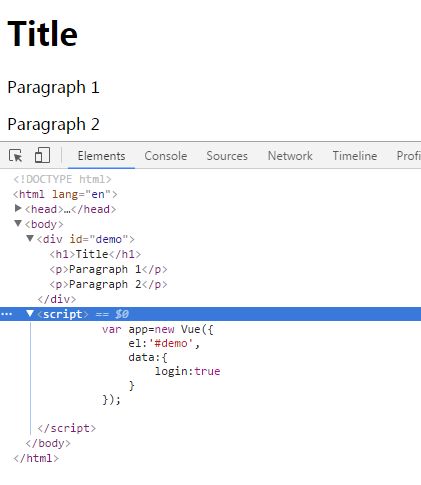Click the Paragraph 1 text on the page
The width and height of the screenshot is (421, 485).
click(x=53, y=88)
